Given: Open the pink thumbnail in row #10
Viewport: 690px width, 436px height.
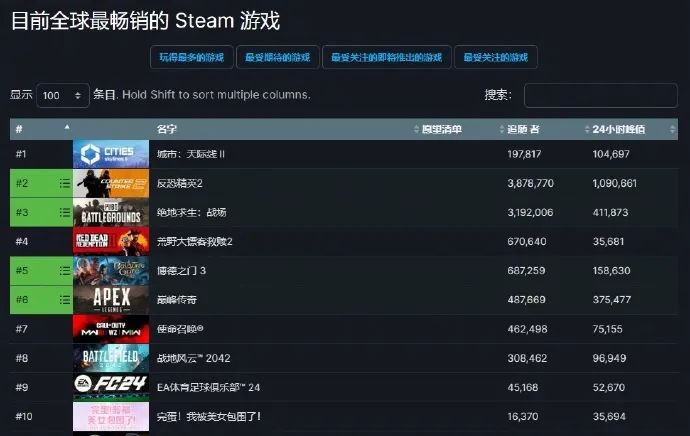Looking at the screenshot, I should 111,416.
